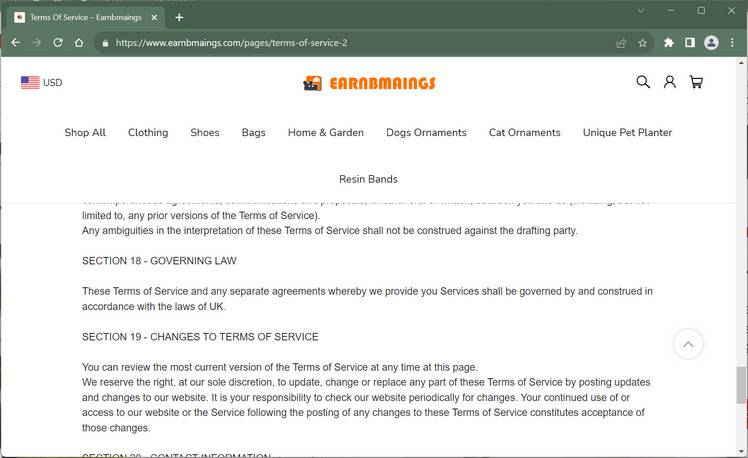Open the account login icon
Image resolution: width=748 pixels, height=458 pixels.
[x=669, y=82]
